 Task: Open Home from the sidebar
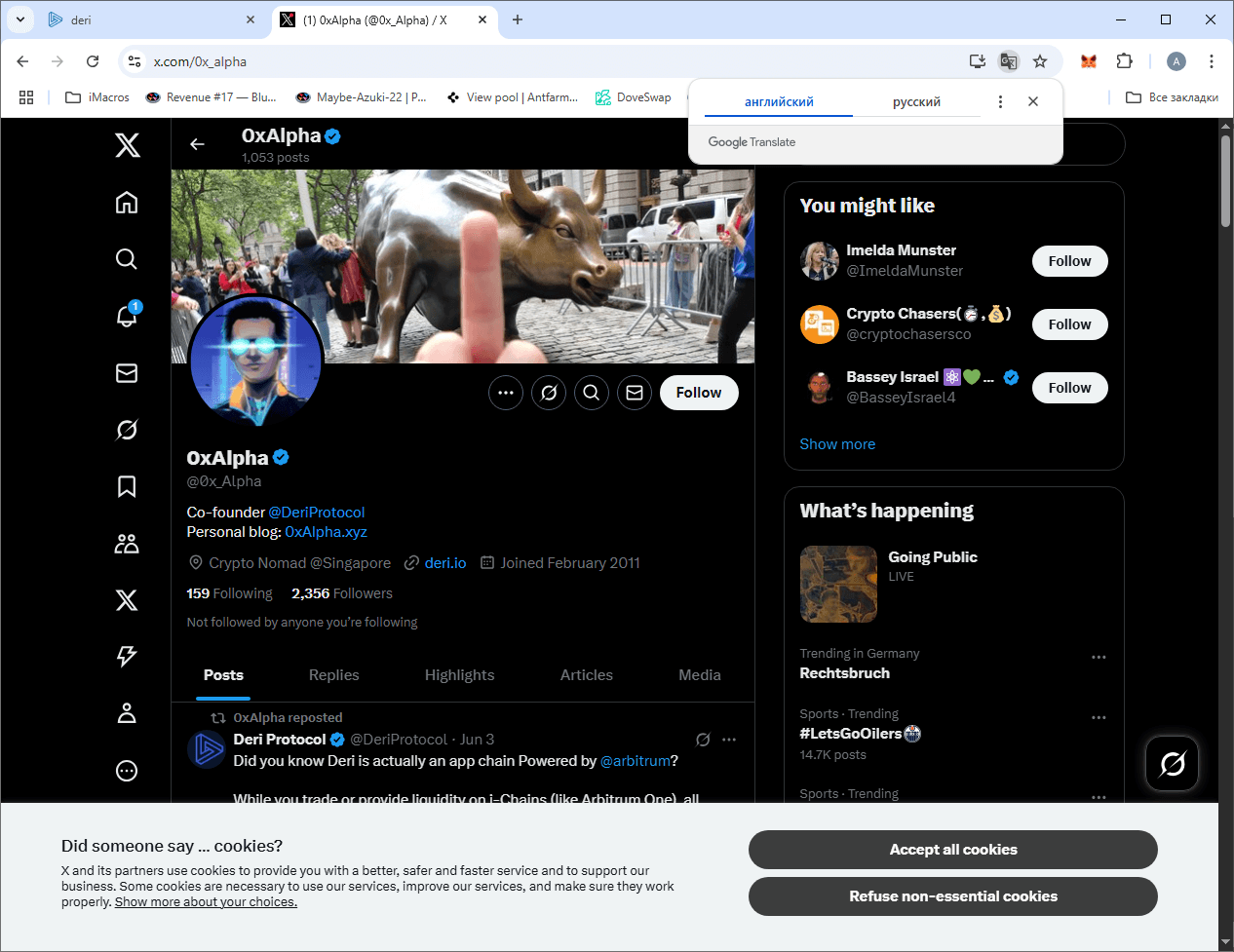coord(127,202)
